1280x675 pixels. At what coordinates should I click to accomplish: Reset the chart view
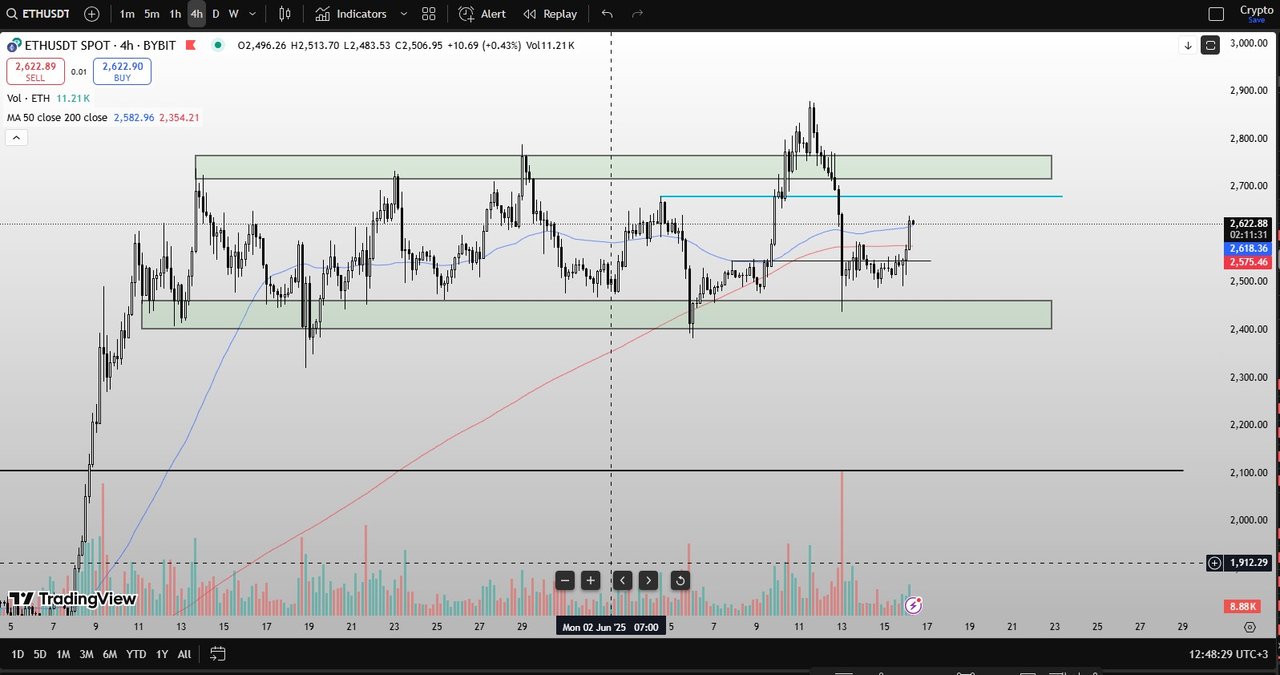680,580
